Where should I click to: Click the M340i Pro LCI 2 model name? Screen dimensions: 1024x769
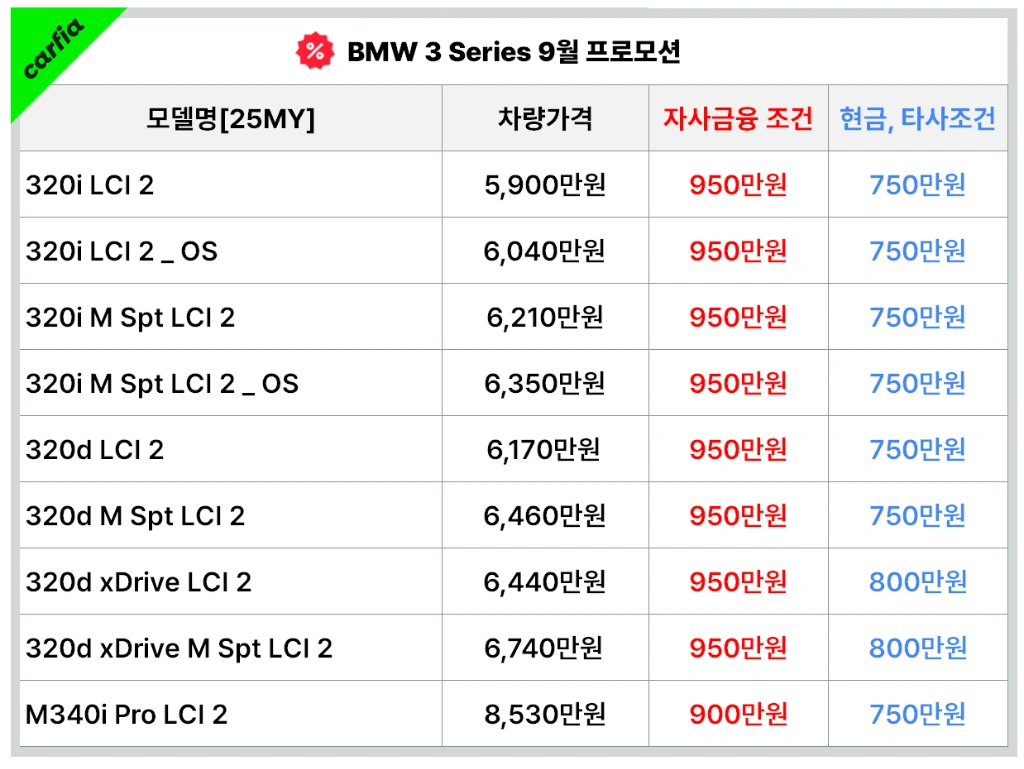coord(126,714)
